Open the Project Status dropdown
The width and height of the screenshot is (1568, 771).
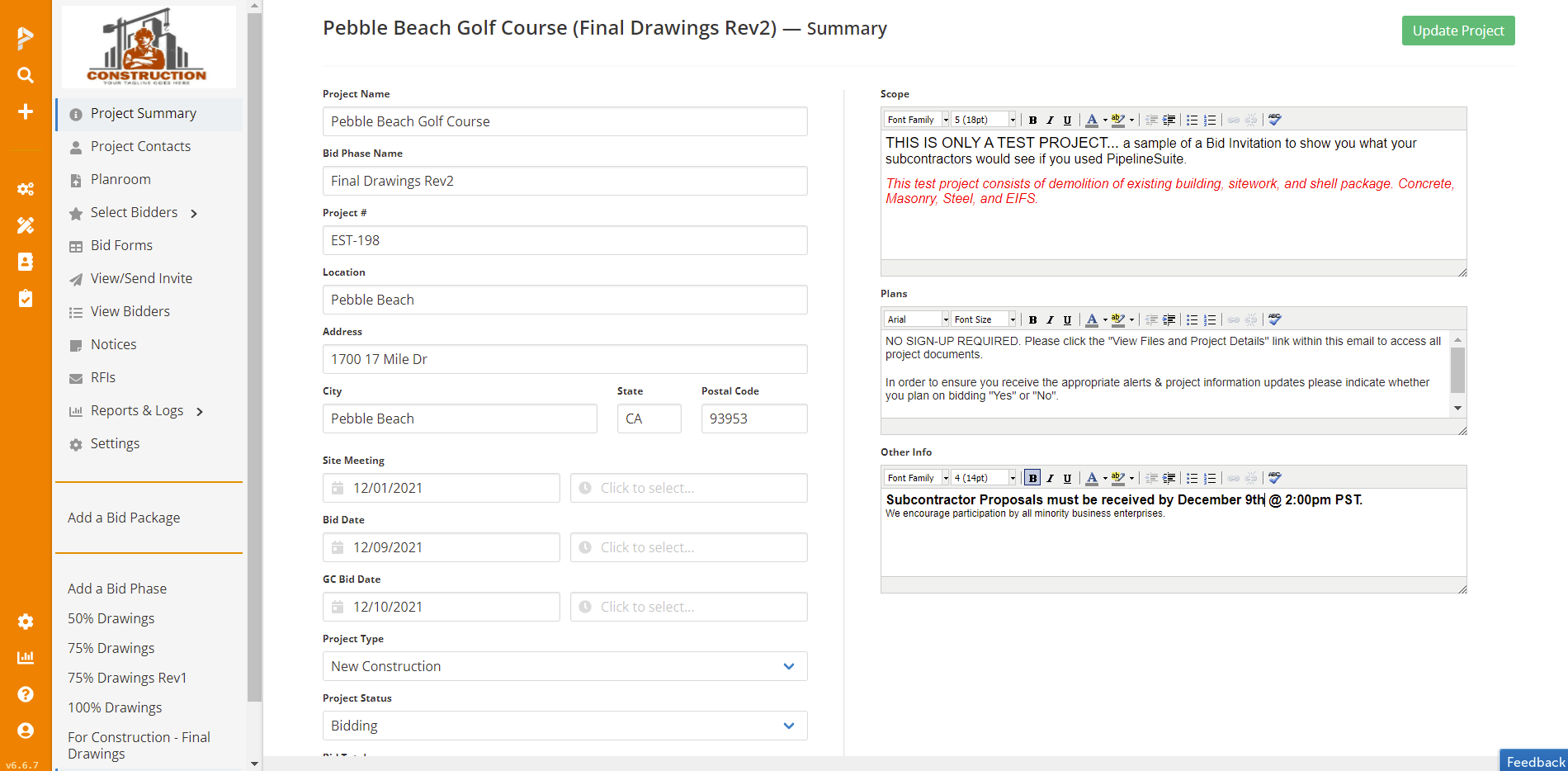(x=564, y=726)
